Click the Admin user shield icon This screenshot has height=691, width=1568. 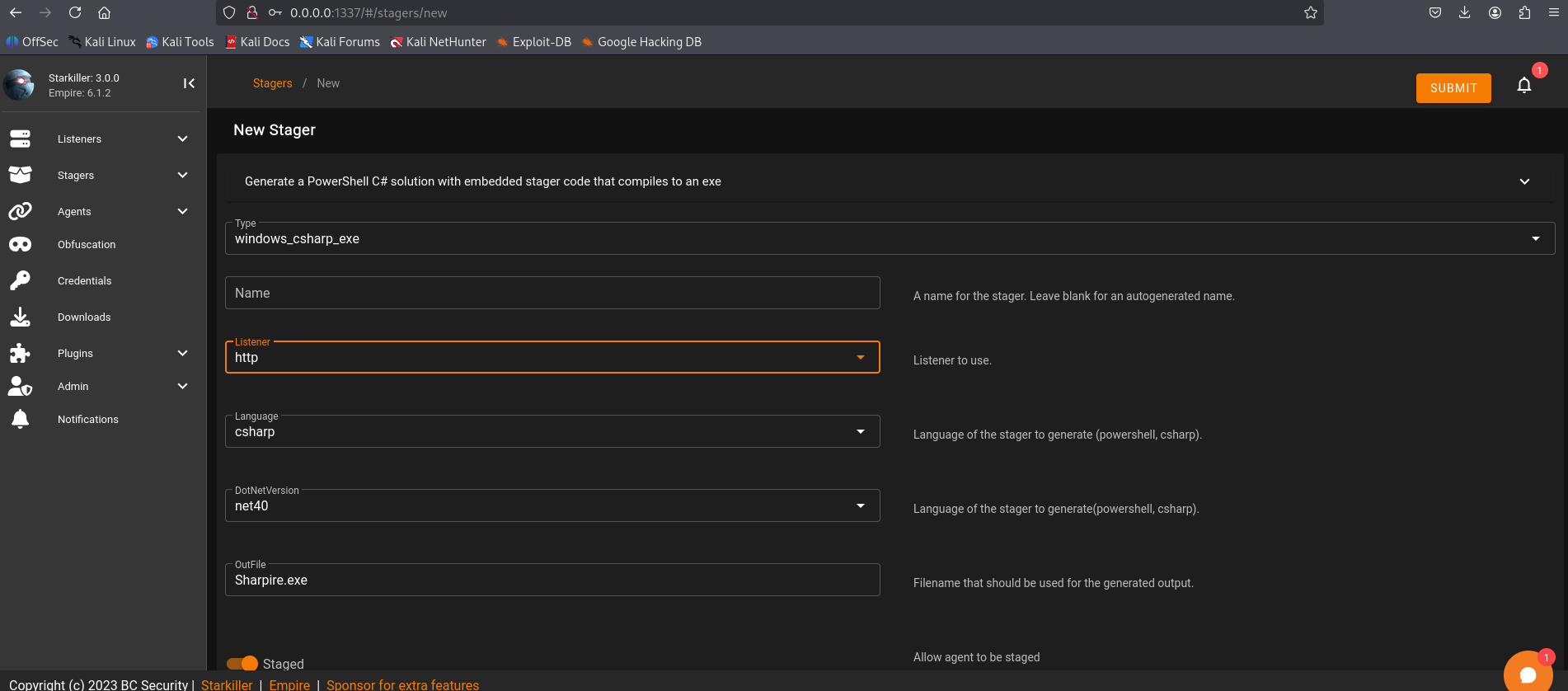pos(20,386)
